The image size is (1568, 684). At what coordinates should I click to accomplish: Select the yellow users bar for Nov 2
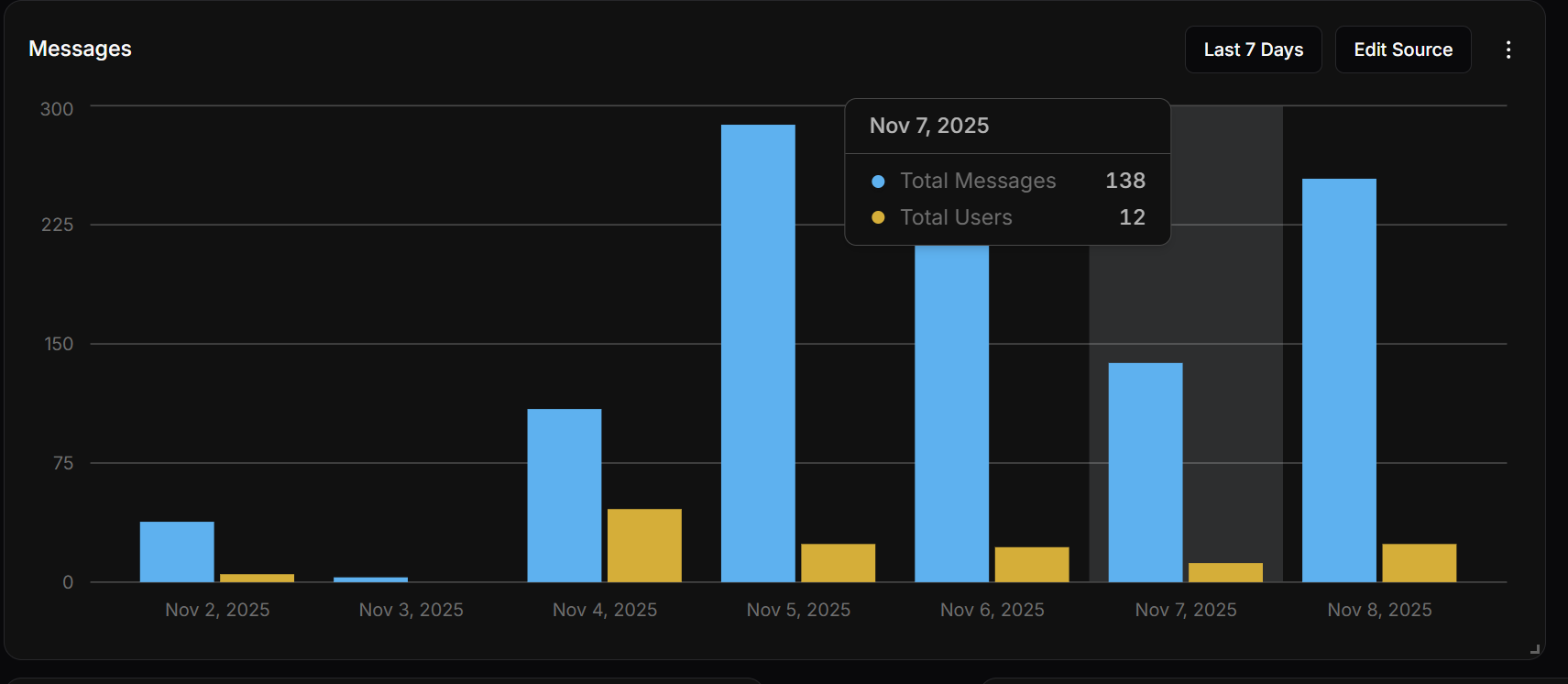[x=257, y=578]
